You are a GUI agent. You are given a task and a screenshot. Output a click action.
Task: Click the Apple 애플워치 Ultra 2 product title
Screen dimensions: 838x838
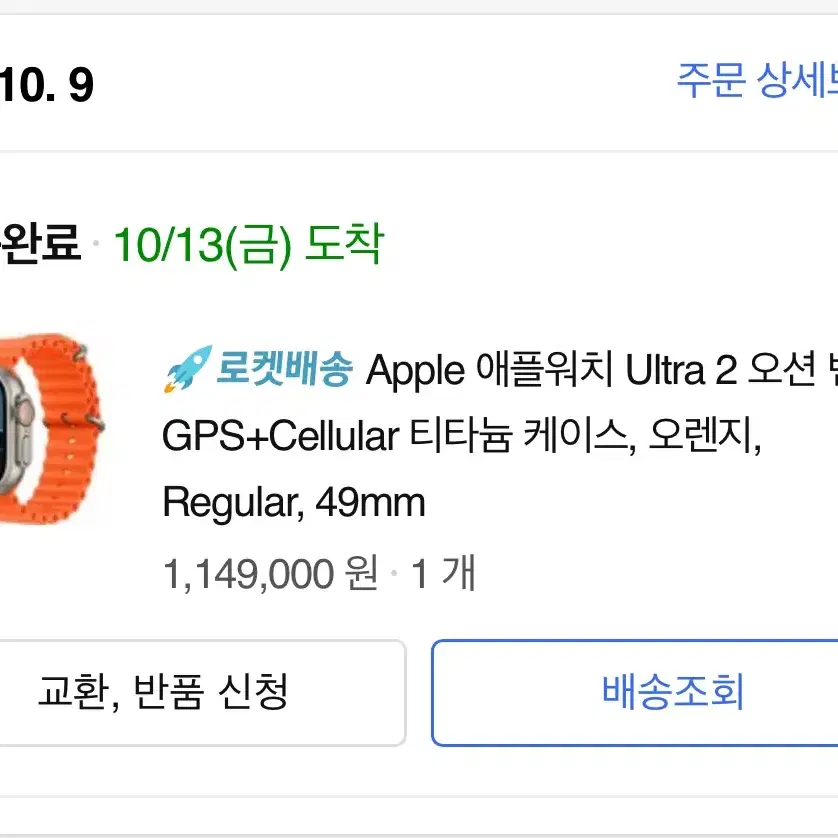click(x=601, y=370)
